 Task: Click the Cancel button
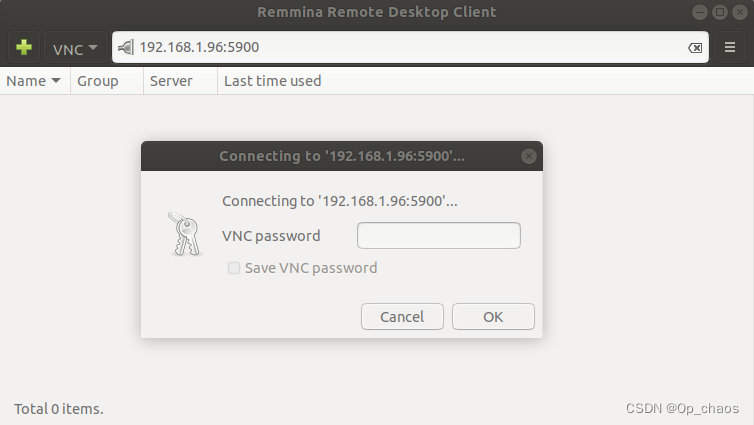click(x=402, y=316)
